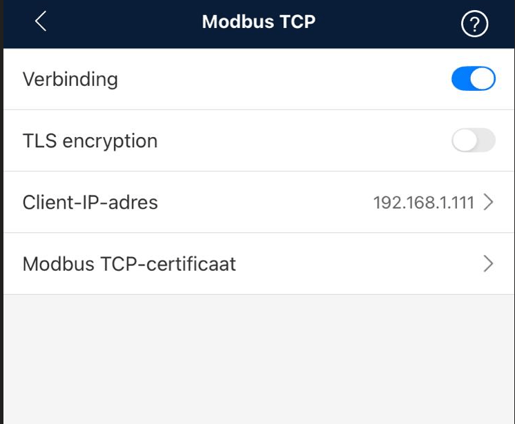This screenshot has width=515, height=424.
Task: Tap the Client-IP-adres label
Action: (90, 202)
